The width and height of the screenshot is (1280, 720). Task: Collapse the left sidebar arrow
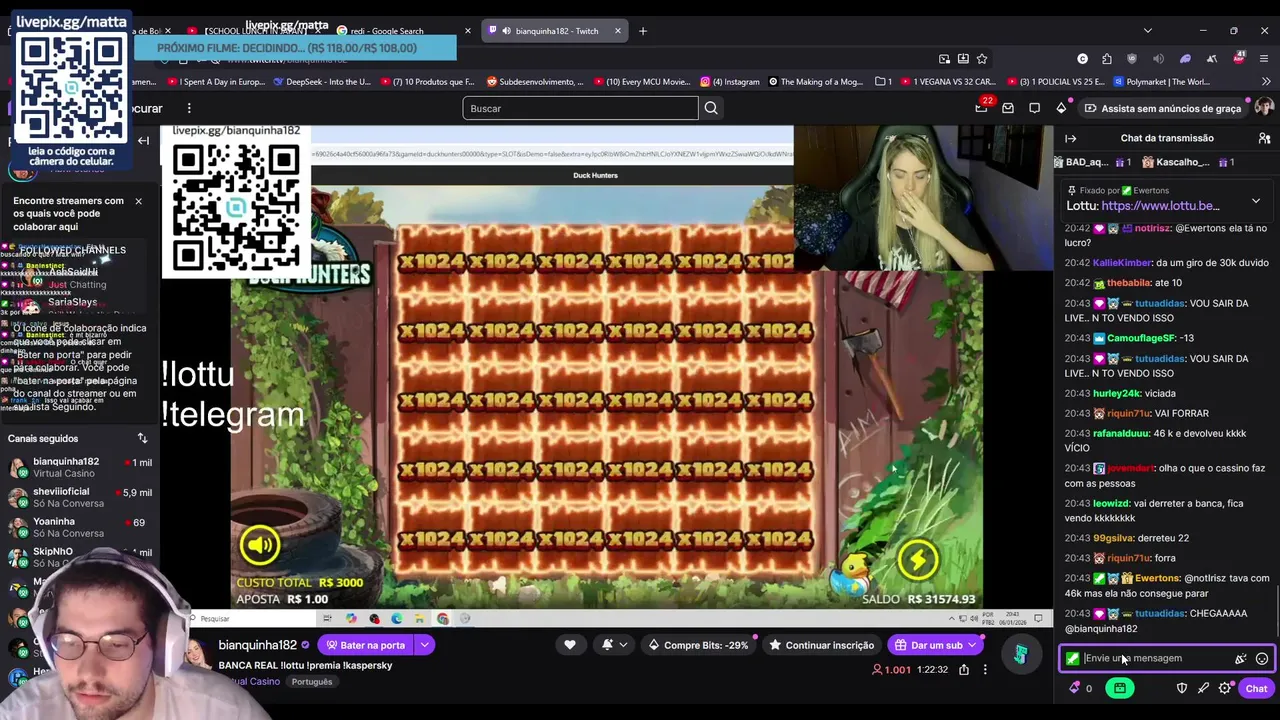(x=143, y=141)
